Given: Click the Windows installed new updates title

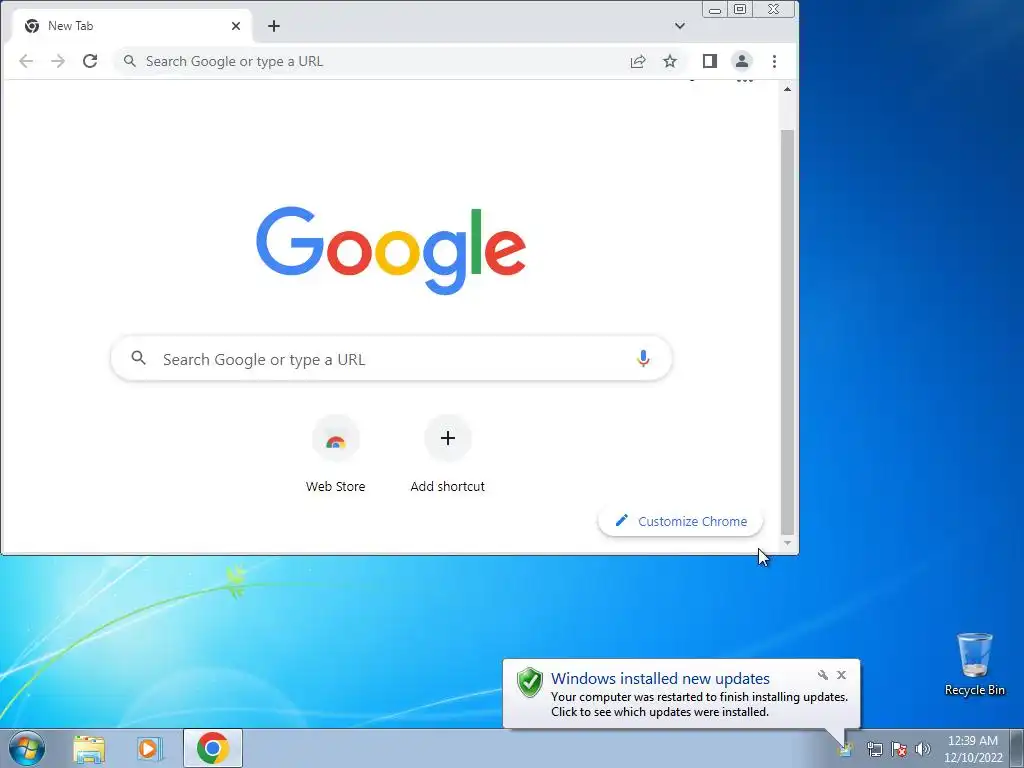Looking at the screenshot, I should pyautogui.click(x=660, y=679).
